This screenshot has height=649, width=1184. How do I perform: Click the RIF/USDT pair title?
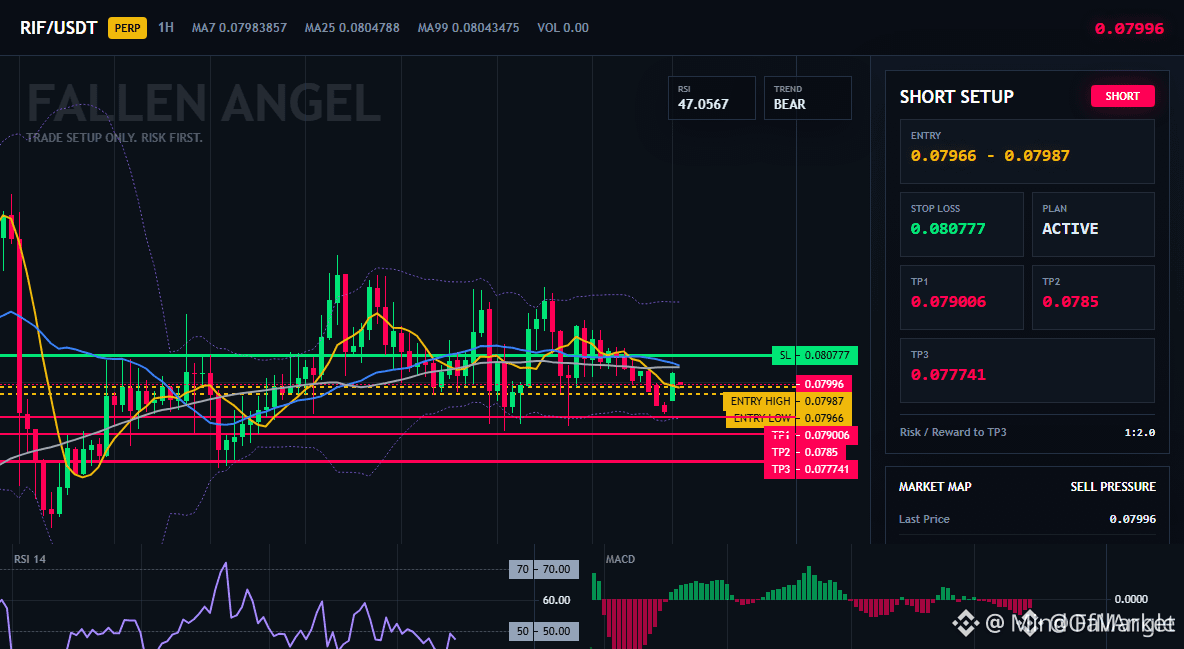pos(58,28)
